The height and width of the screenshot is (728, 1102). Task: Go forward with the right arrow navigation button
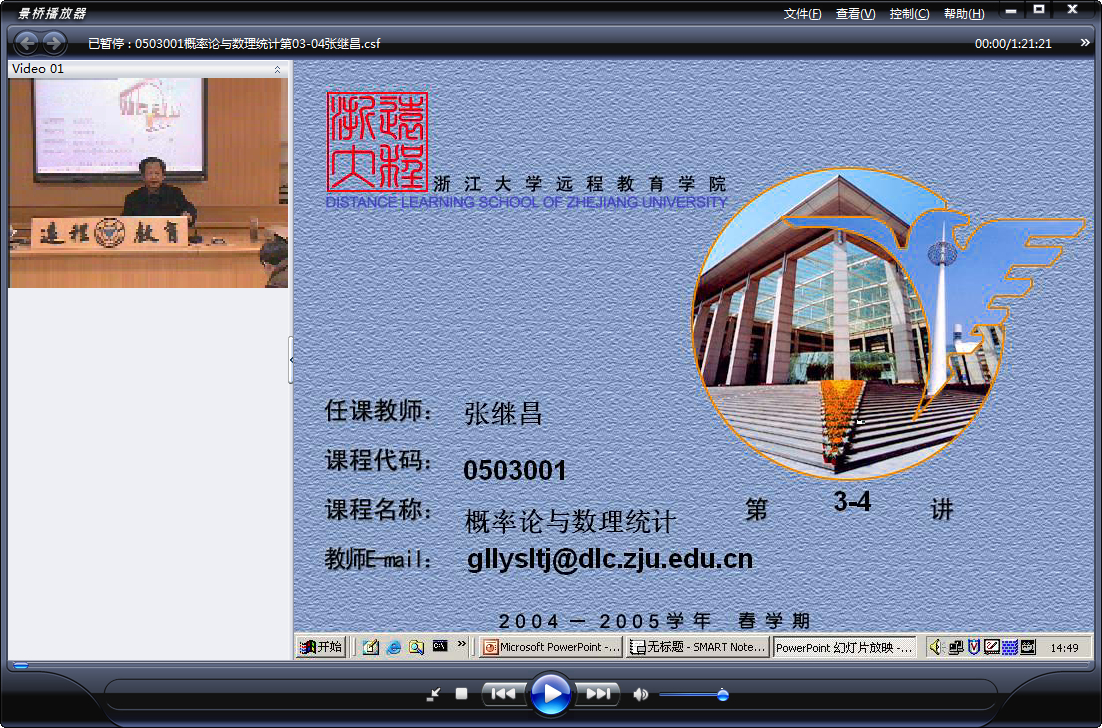click(x=53, y=44)
